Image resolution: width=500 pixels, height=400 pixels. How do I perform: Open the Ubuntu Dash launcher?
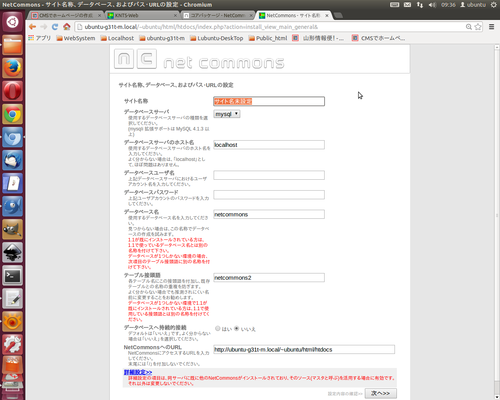coord(13,22)
